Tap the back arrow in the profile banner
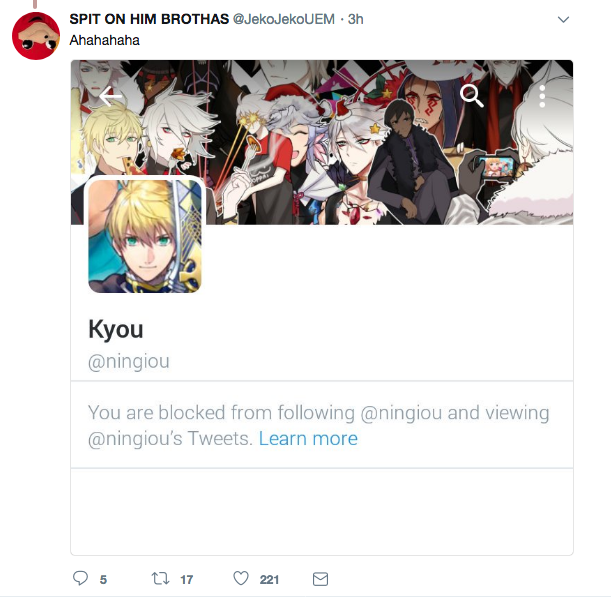The width and height of the screenshot is (611, 597). [110, 97]
